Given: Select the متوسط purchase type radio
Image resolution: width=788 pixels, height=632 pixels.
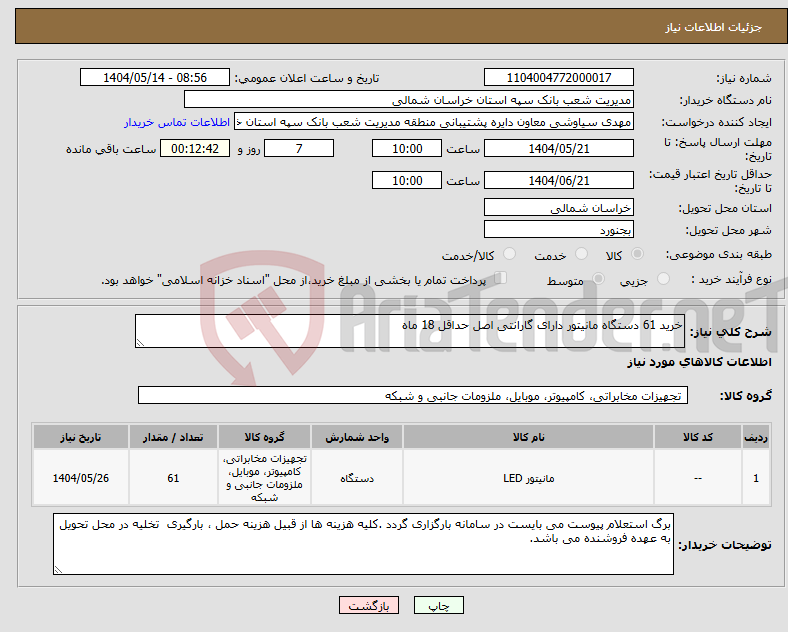Looking at the screenshot, I should click(x=598, y=279).
